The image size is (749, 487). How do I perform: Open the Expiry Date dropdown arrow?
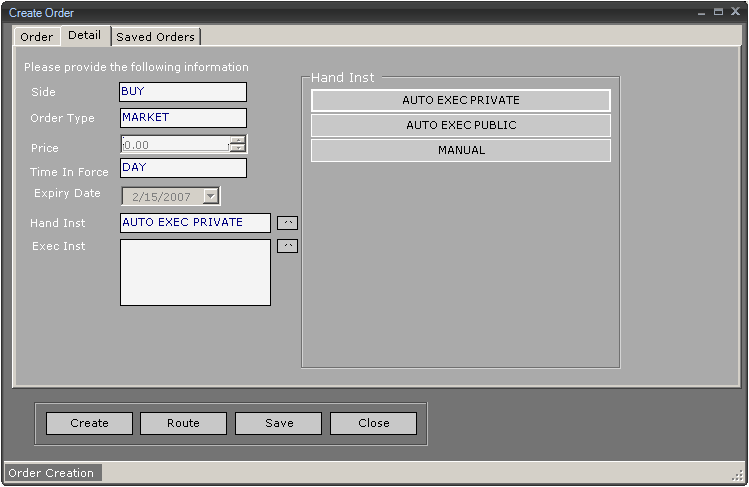(x=211, y=196)
